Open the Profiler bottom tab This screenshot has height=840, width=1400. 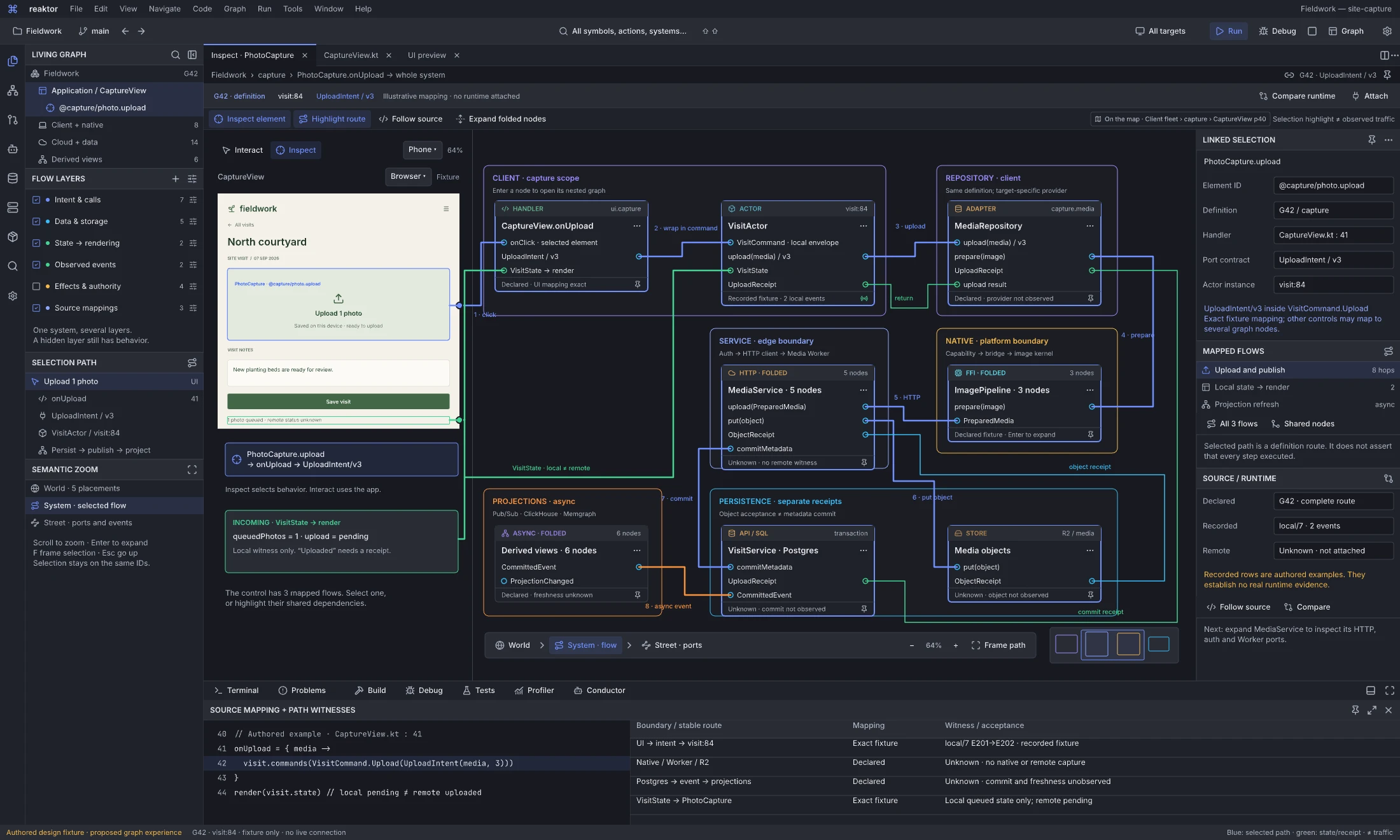(x=535, y=690)
